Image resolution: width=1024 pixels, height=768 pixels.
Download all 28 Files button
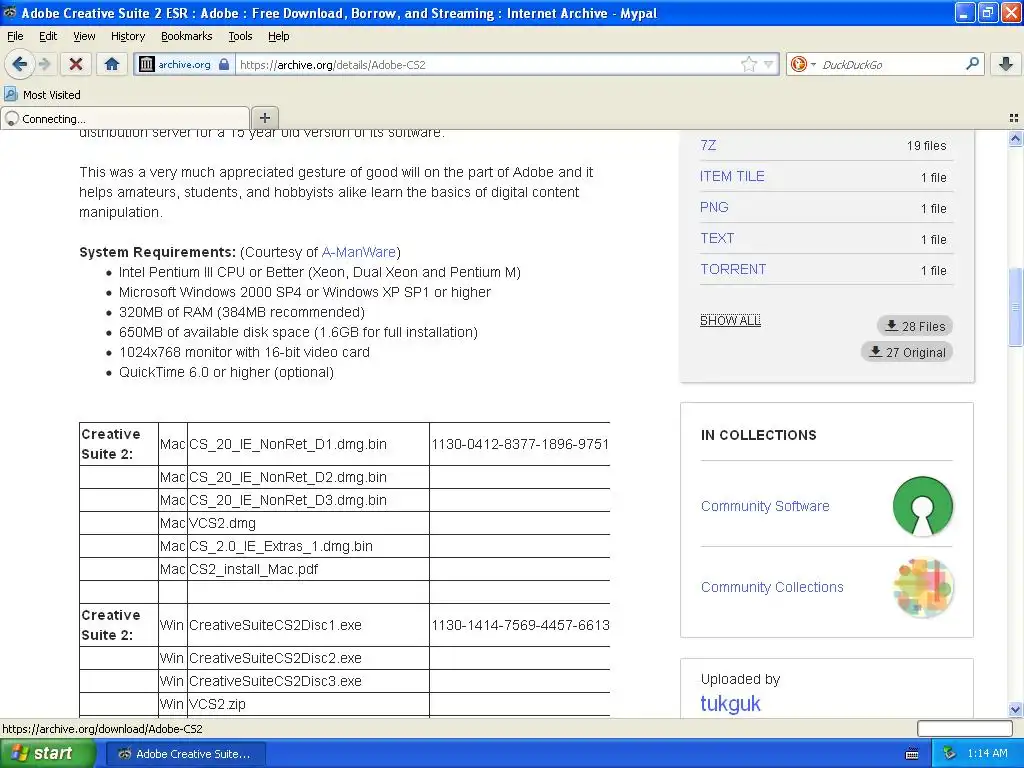click(x=915, y=326)
